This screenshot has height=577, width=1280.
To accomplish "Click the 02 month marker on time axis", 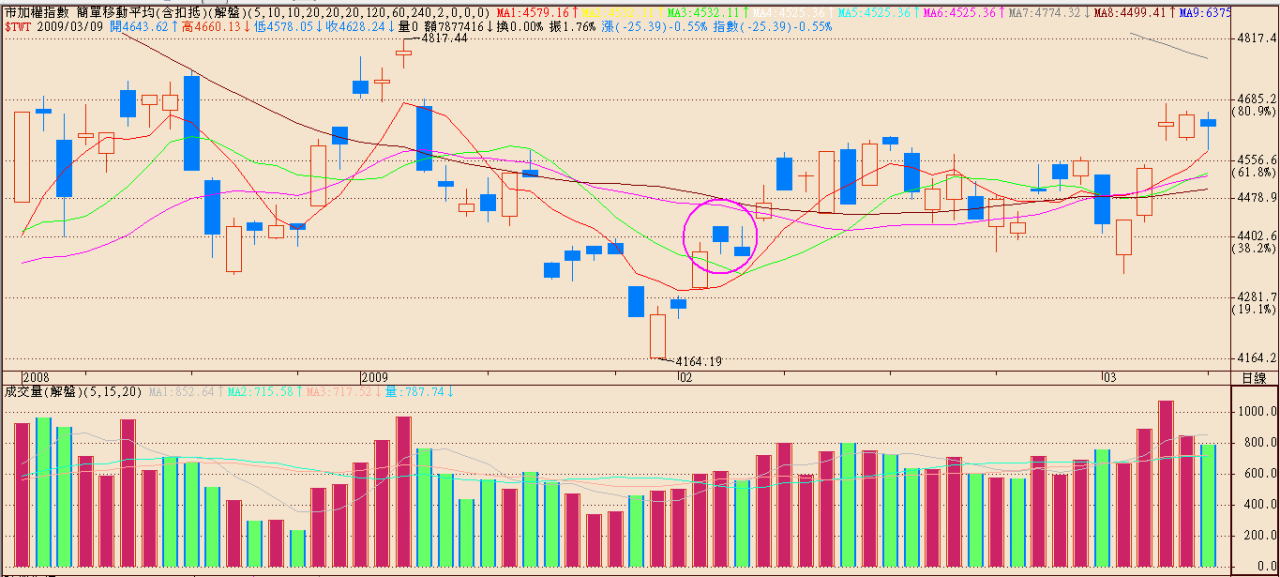I will (684, 378).
